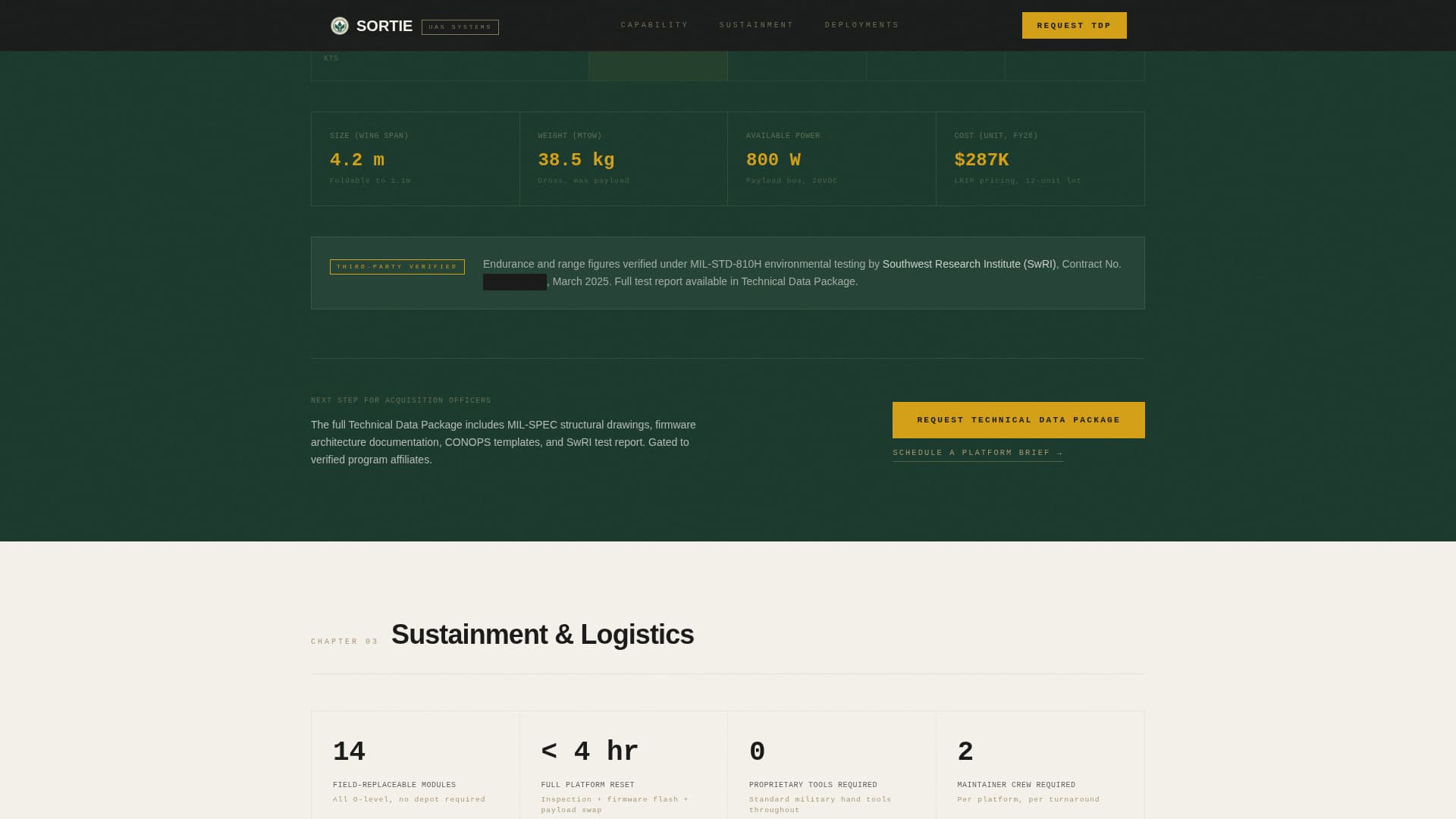Click the UAS SYSTEMS badge

pyautogui.click(x=460, y=27)
